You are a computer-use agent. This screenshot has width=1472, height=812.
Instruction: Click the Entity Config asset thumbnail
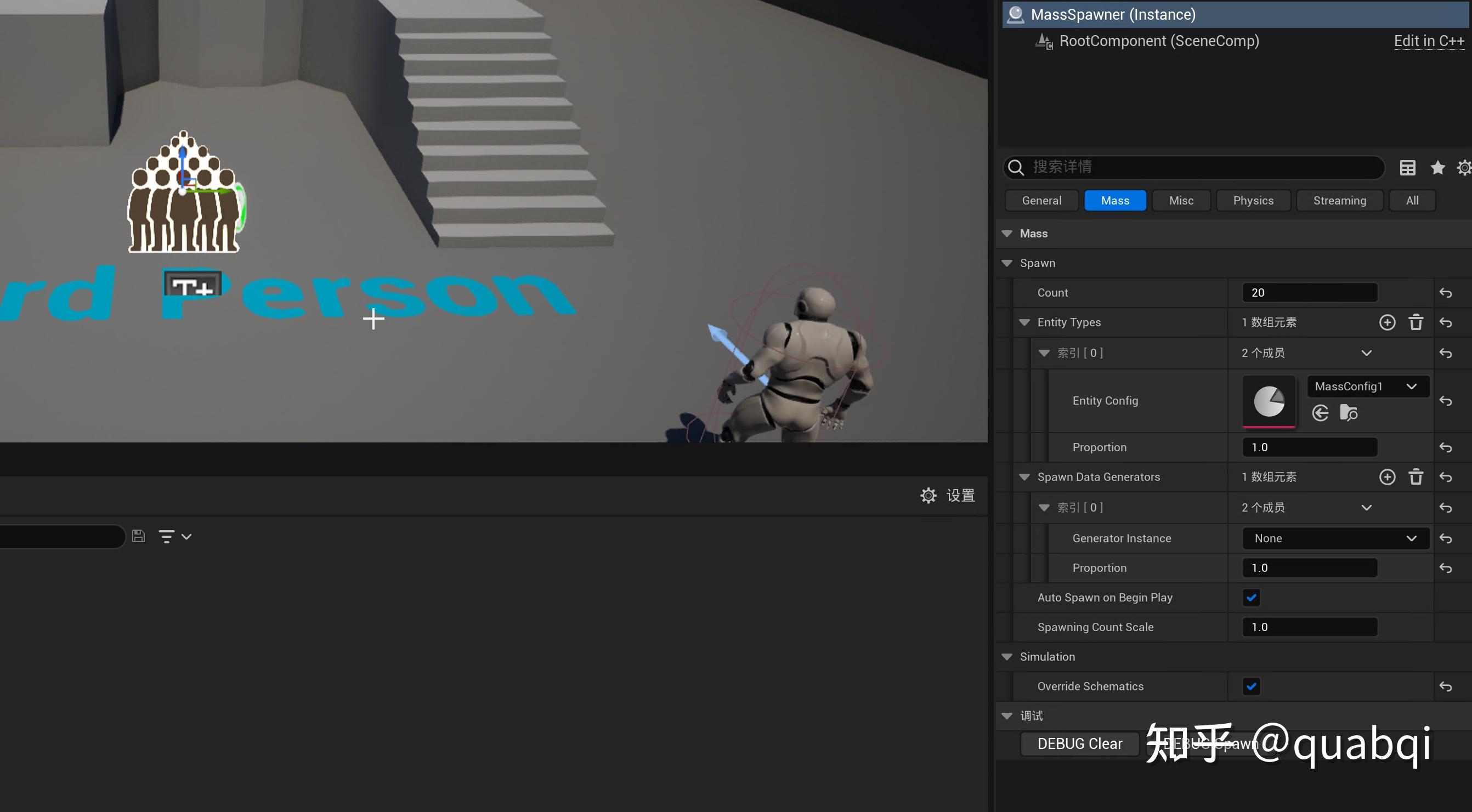pos(1269,401)
